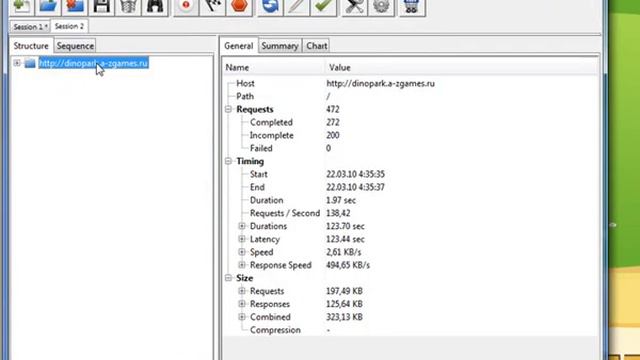
Task: Switch to the Session 1 tab
Action: (30, 27)
